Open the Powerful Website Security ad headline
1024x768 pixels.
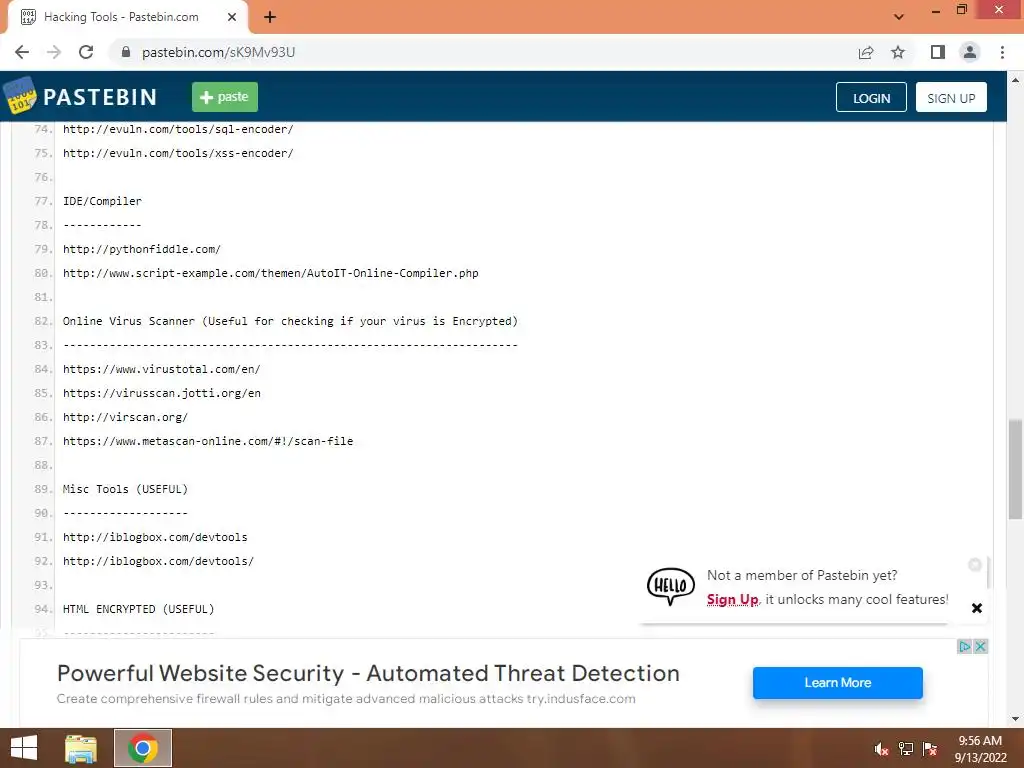click(x=368, y=673)
